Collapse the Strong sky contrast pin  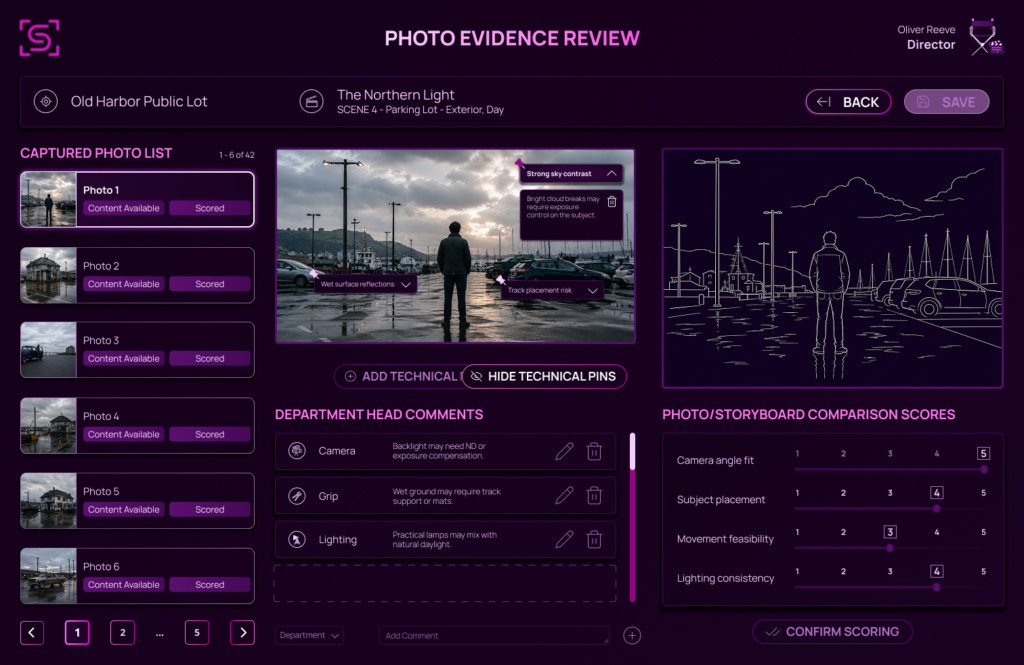pos(611,174)
